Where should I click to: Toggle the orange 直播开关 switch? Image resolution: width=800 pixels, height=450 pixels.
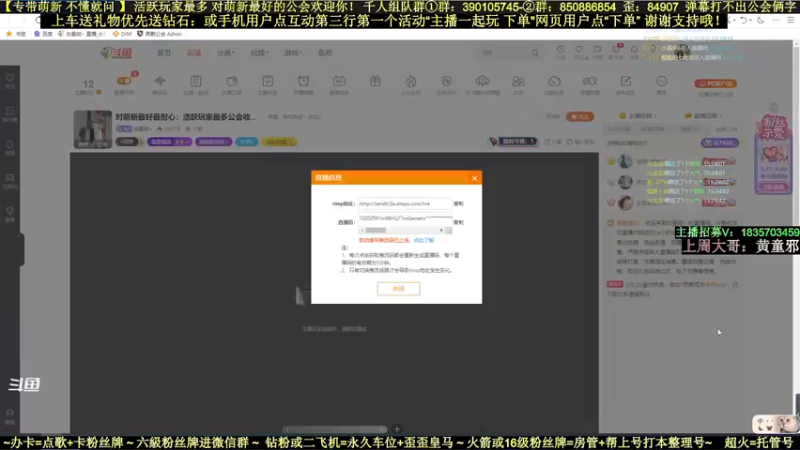pos(123,81)
